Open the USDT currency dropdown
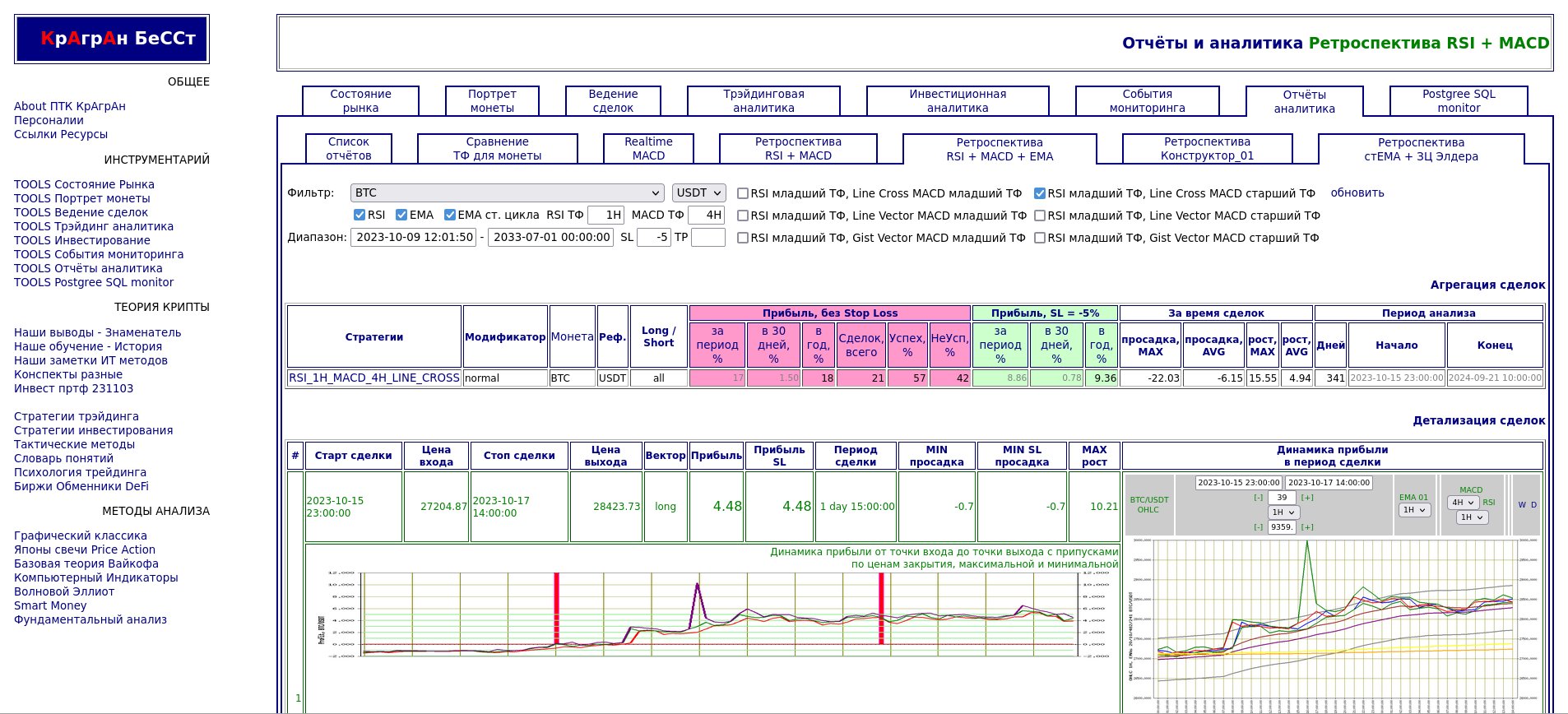Viewport: 1568px width, 714px height. 698,192
